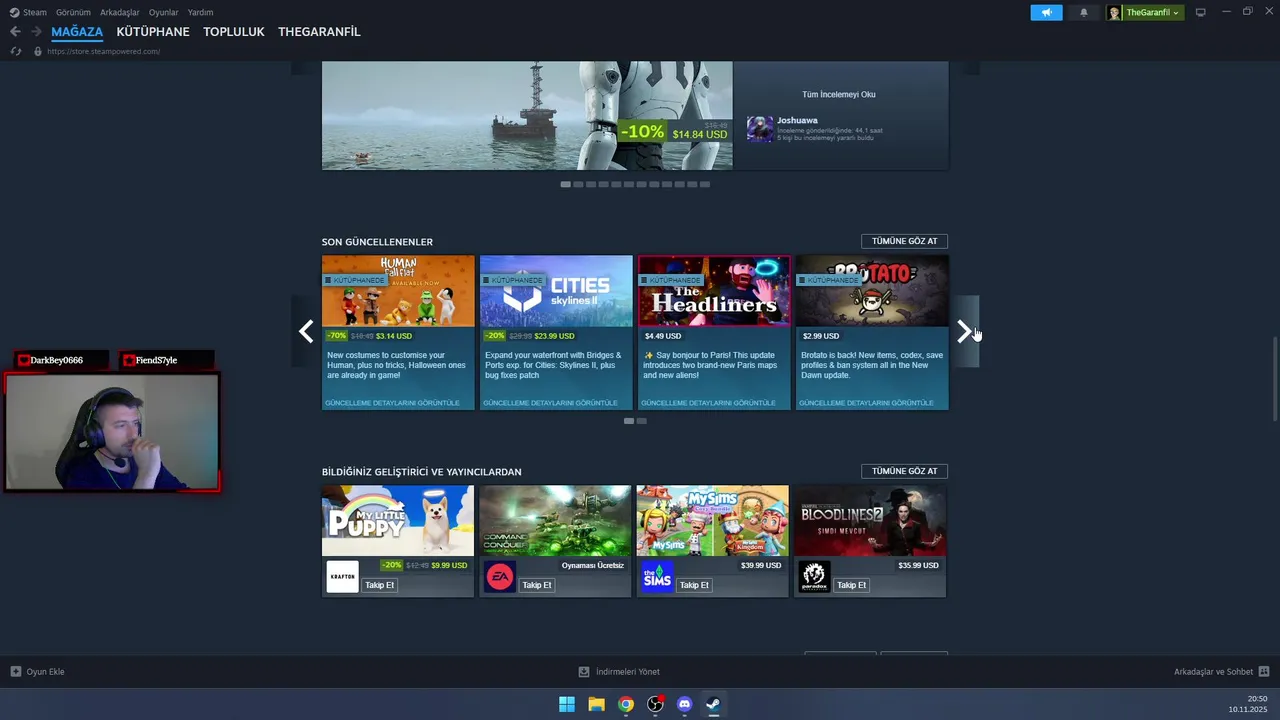This screenshot has height=720, width=1280.
Task: Follow Paradox with Takip Et
Action: coord(851,585)
